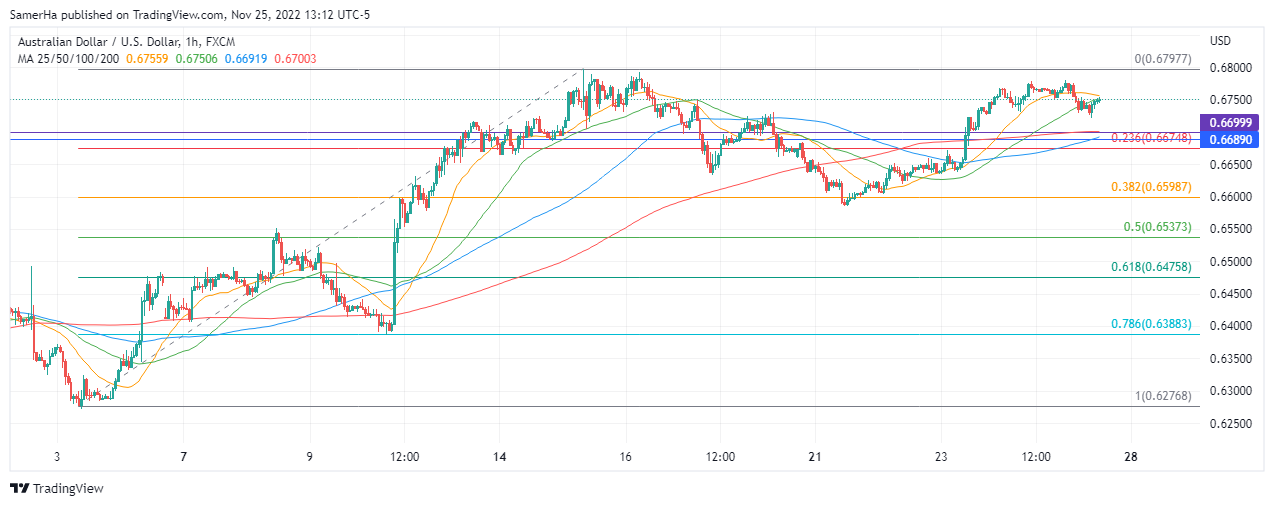Click the 0(0.67977) Fibonacci level label
This screenshot has height=506, width=1274.
[1163, 60]
